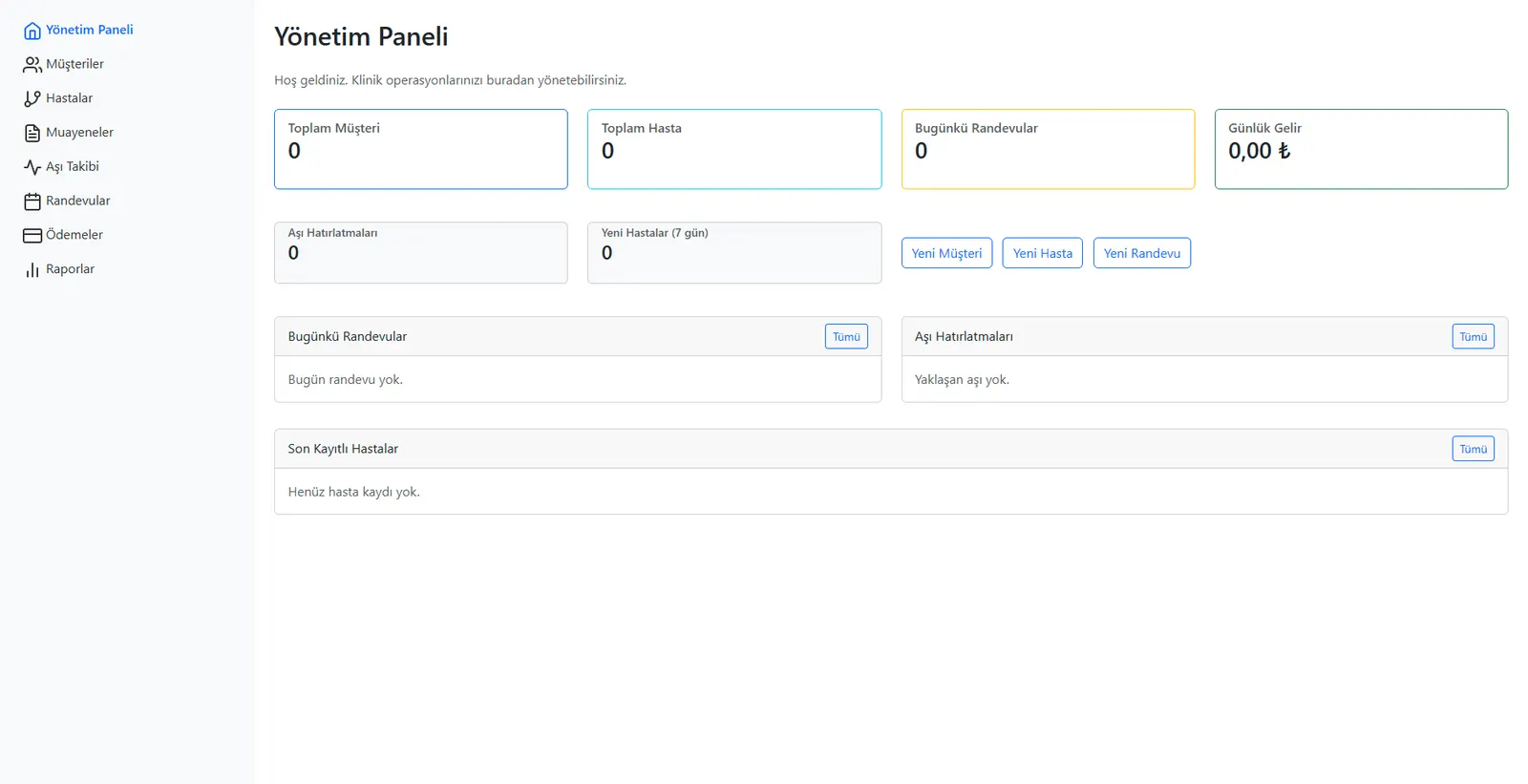
Task: Click the calendar icon for Randevular
Action: click(x=32, y=201)
